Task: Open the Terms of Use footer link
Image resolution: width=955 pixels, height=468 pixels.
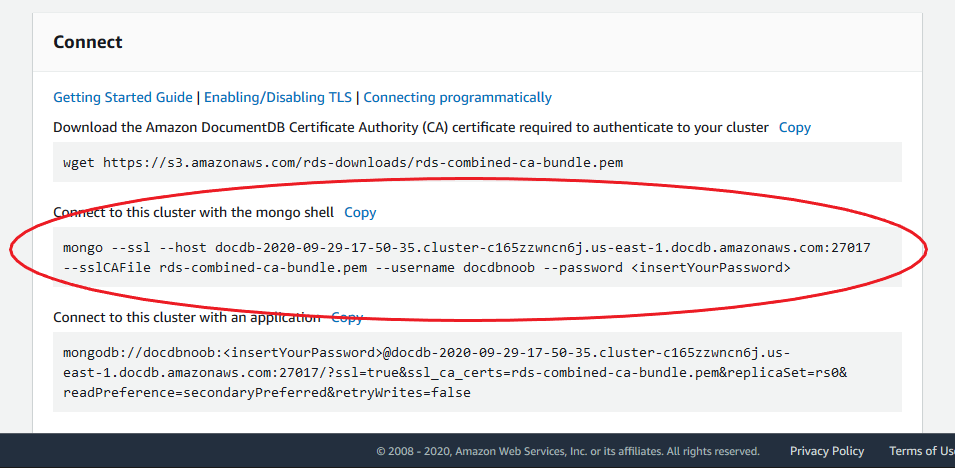Action: pyautogui.click(x=921, y=450)
